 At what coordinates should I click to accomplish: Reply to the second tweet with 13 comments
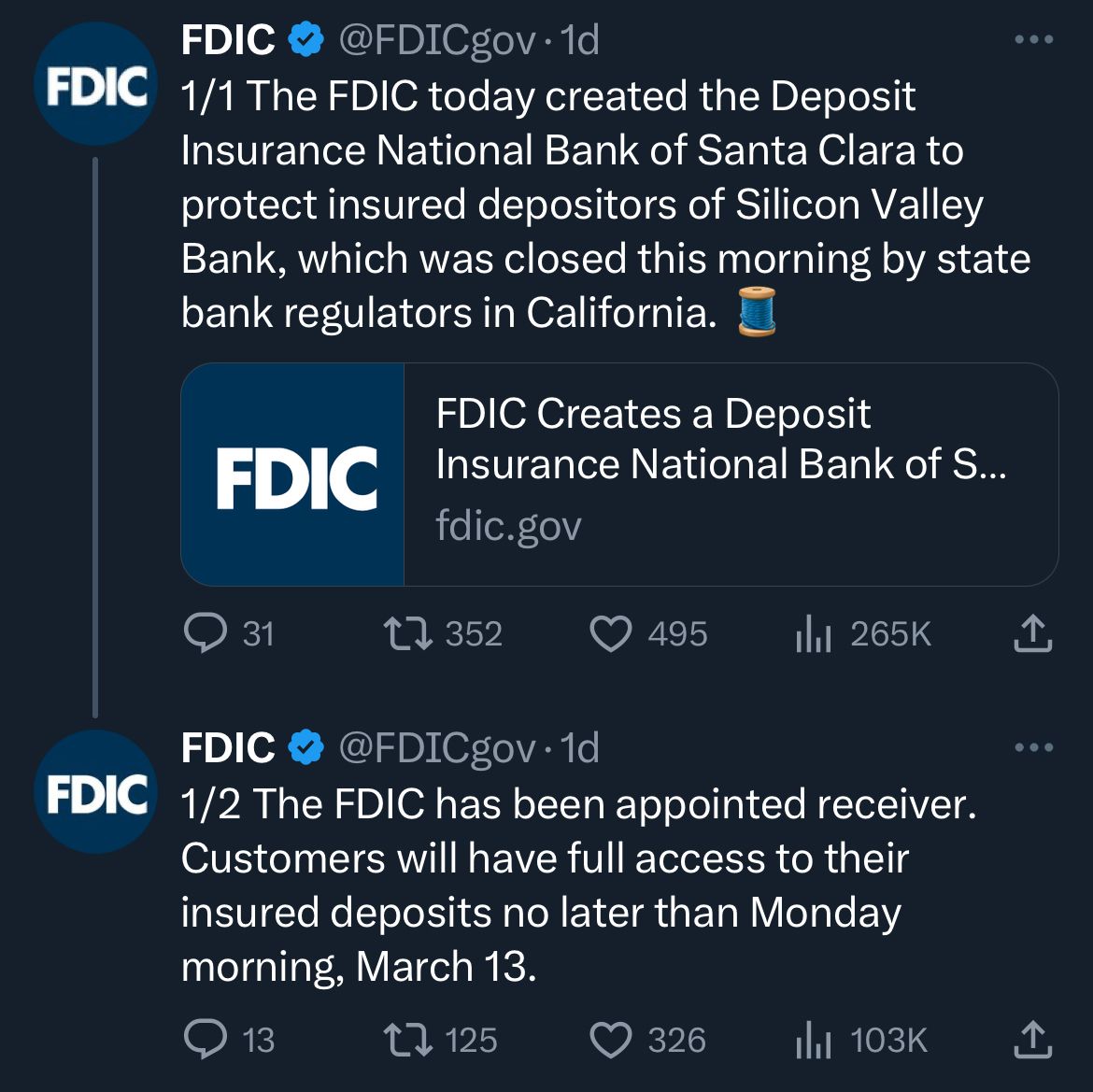pos(205,1039)
